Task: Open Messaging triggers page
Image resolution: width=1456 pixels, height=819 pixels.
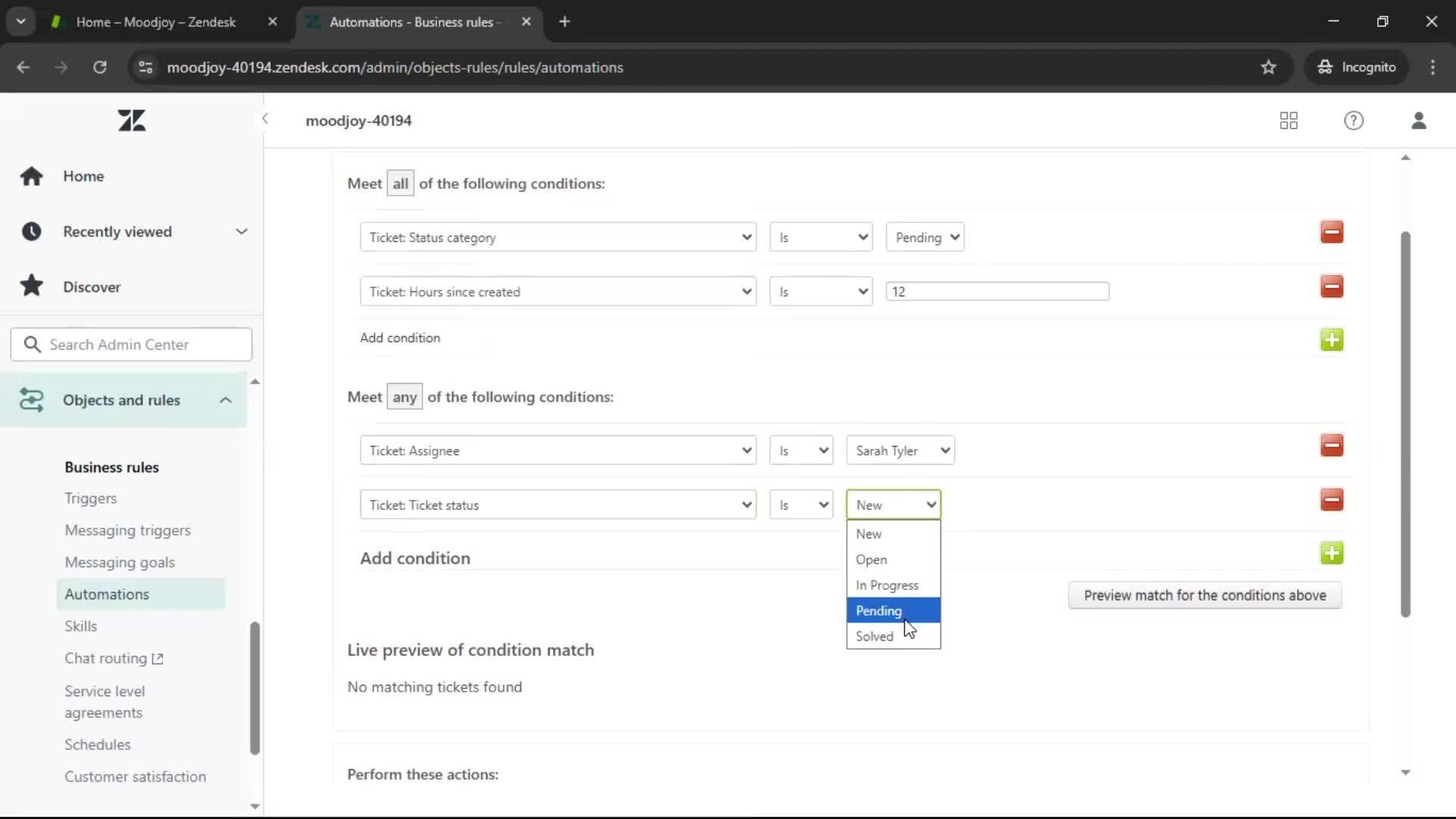Action: (127, 530)
